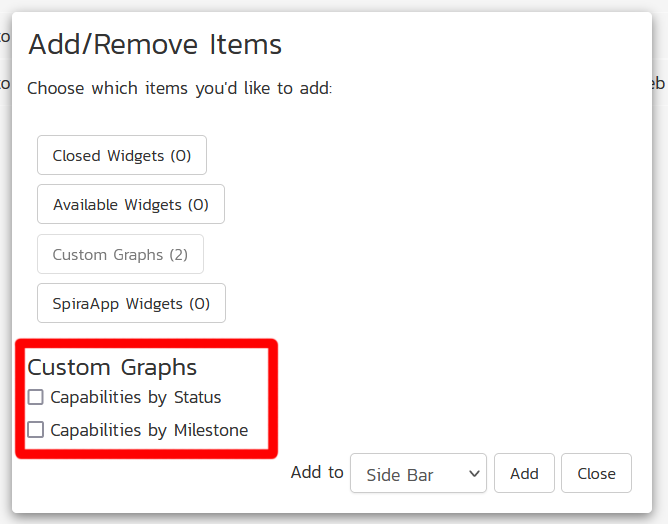This screenshot has height=524, width=668.
Task: Show the Available Widgets (0) section
Action: (130, 204)
